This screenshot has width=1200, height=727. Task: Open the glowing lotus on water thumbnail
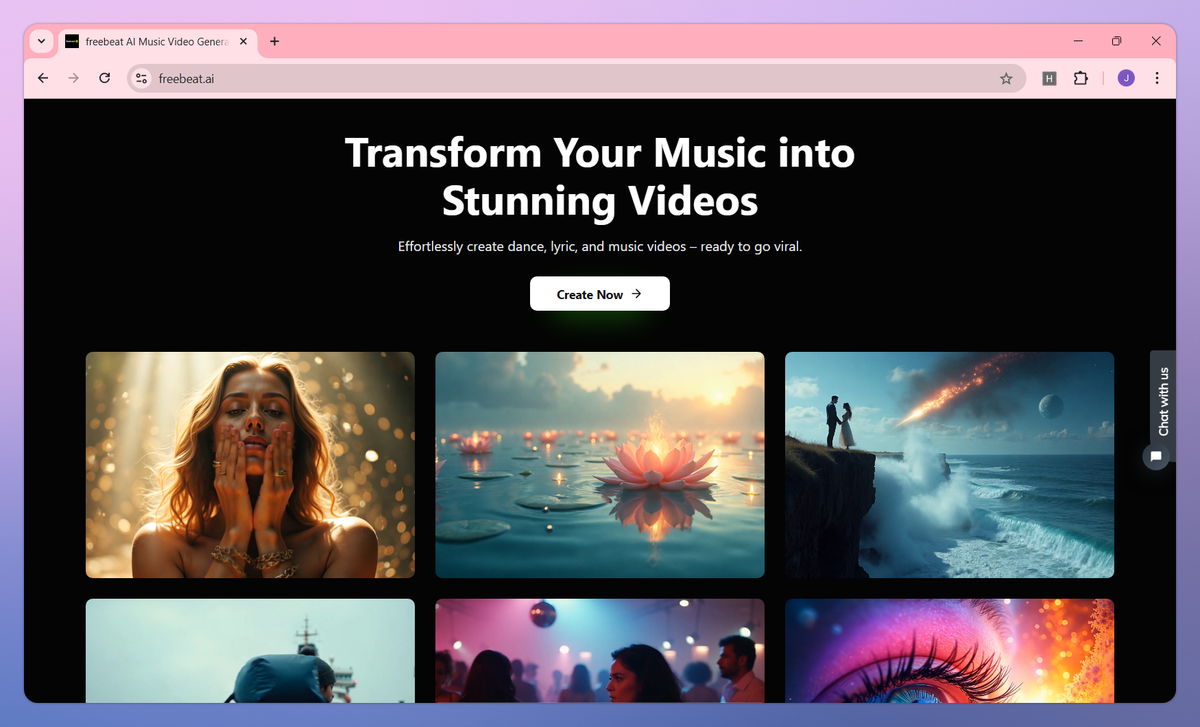click(x=600, y=465)
